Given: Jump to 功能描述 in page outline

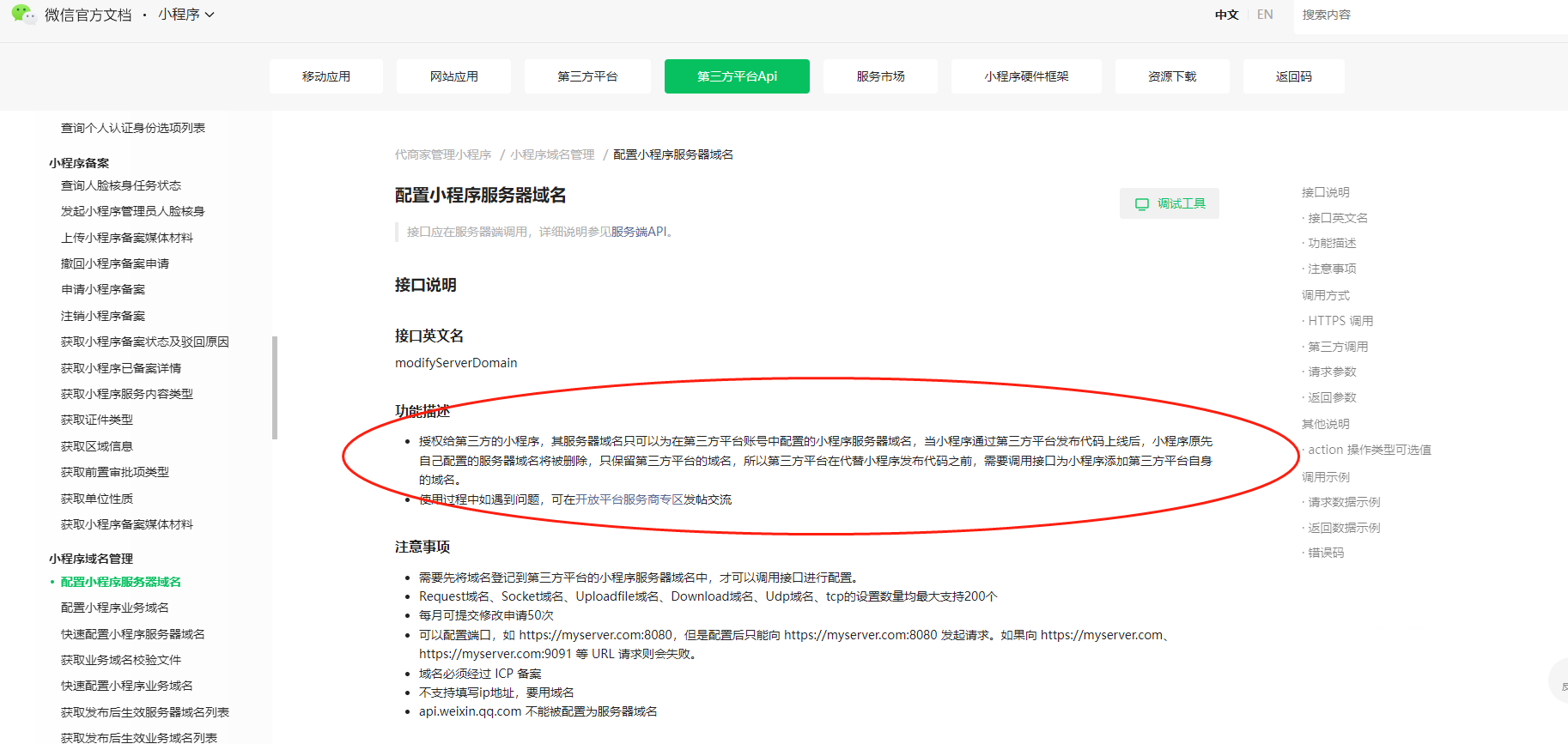Looking at the screenshot, I should click(1332, 243).
